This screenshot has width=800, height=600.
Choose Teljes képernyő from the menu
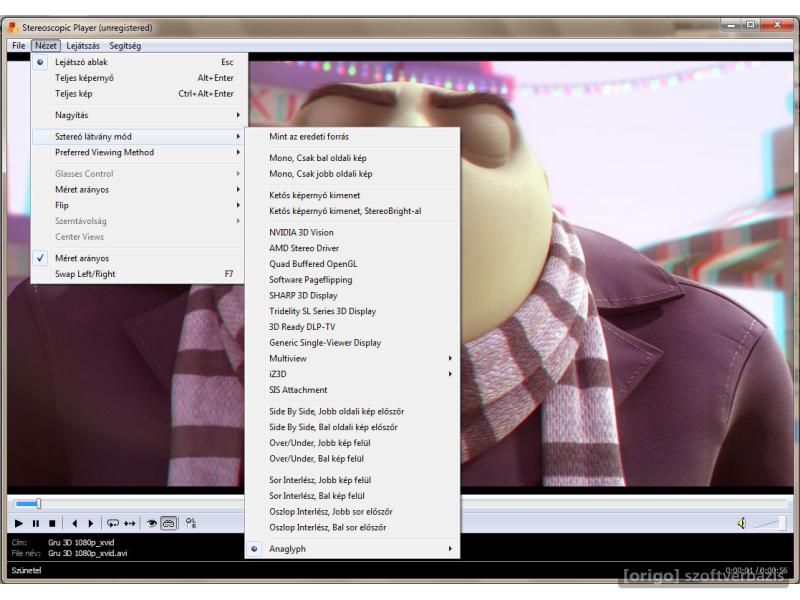point(139,78)
